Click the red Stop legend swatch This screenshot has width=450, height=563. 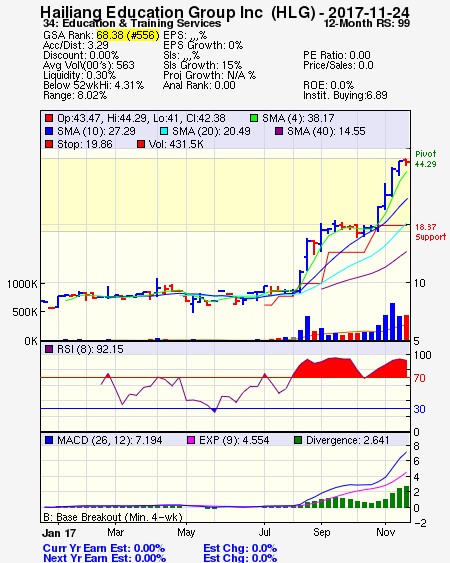[x=49, y=144]
